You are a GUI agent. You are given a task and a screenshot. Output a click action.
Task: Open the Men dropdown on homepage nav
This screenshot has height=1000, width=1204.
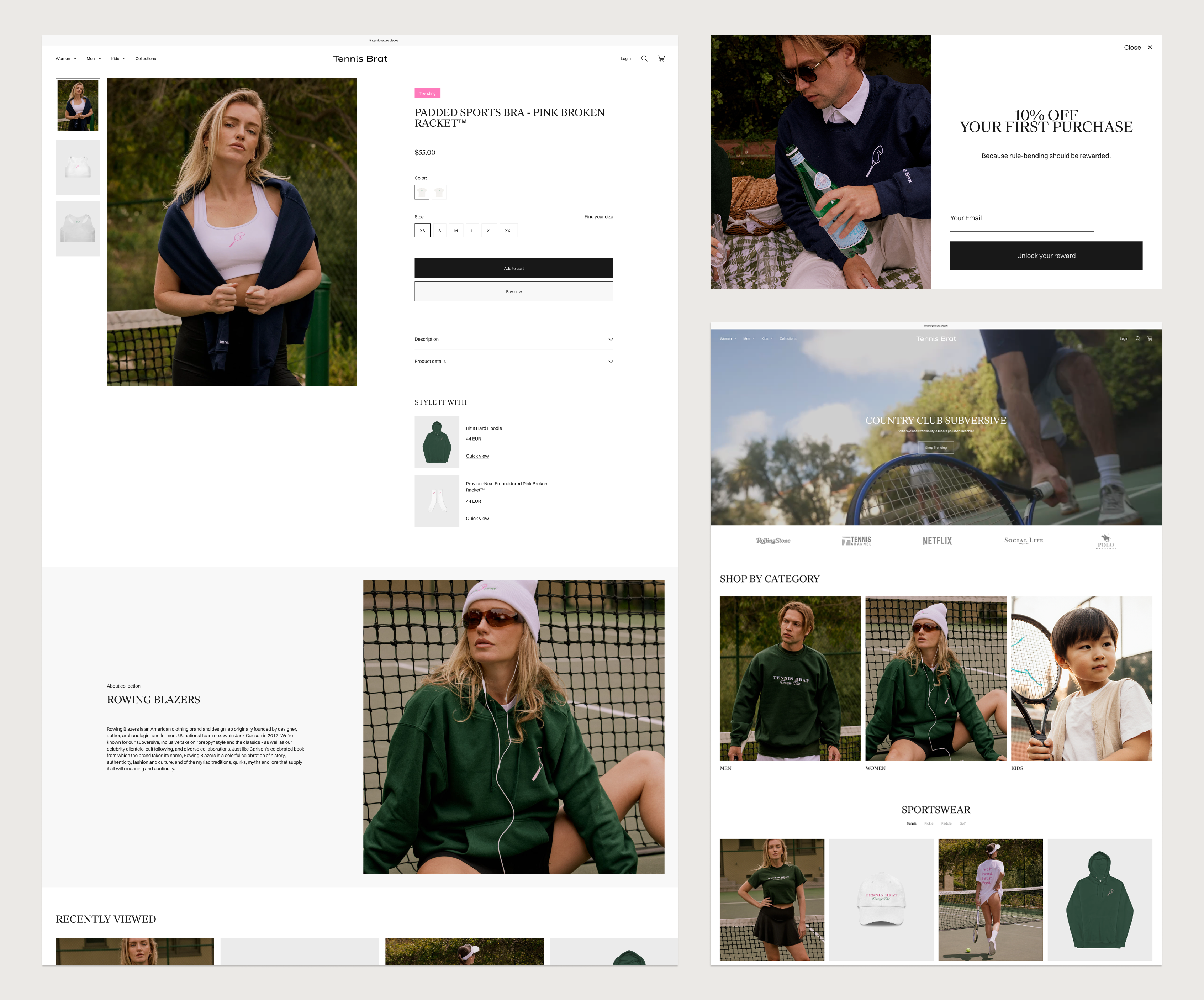[749, 338]
